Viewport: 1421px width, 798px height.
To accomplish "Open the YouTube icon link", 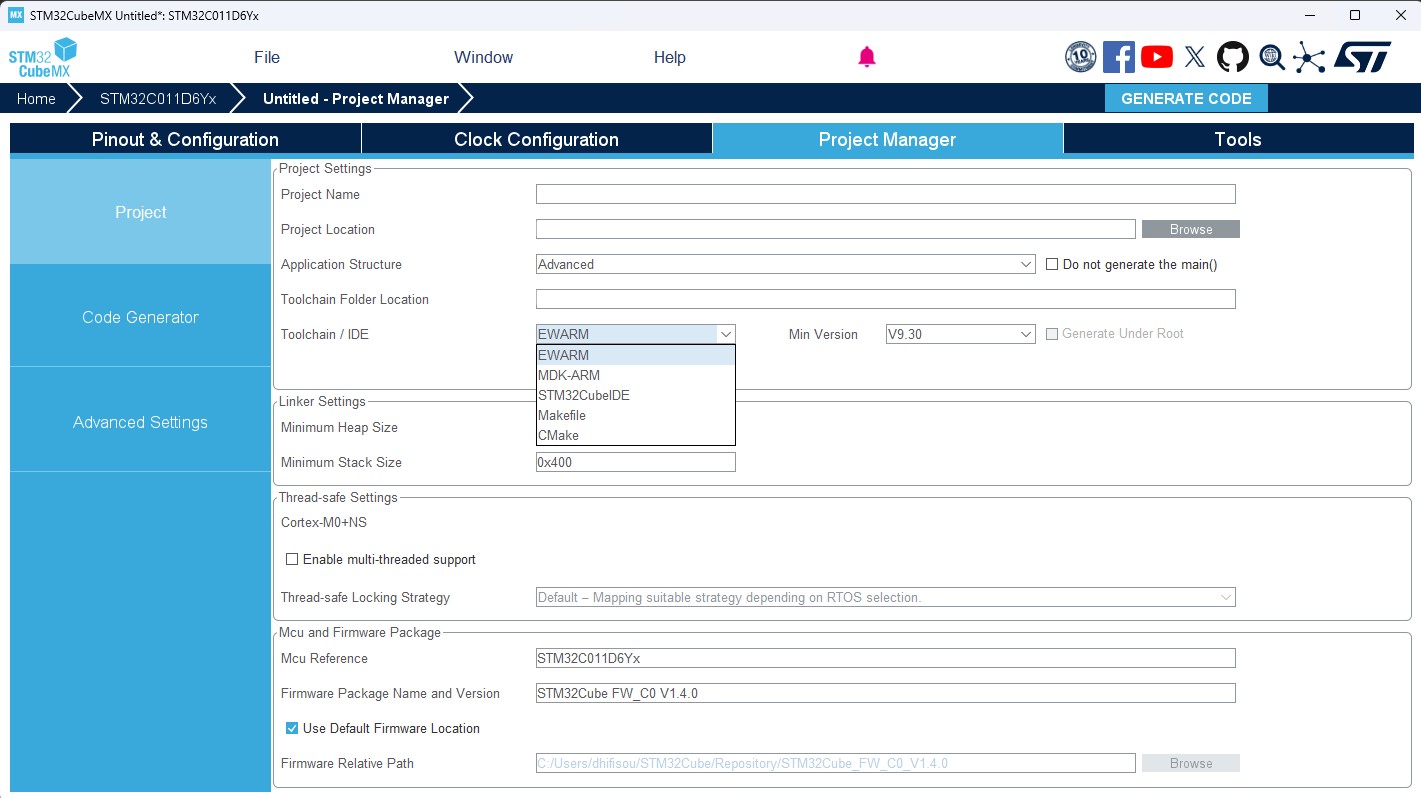I will click(1157, 57).
